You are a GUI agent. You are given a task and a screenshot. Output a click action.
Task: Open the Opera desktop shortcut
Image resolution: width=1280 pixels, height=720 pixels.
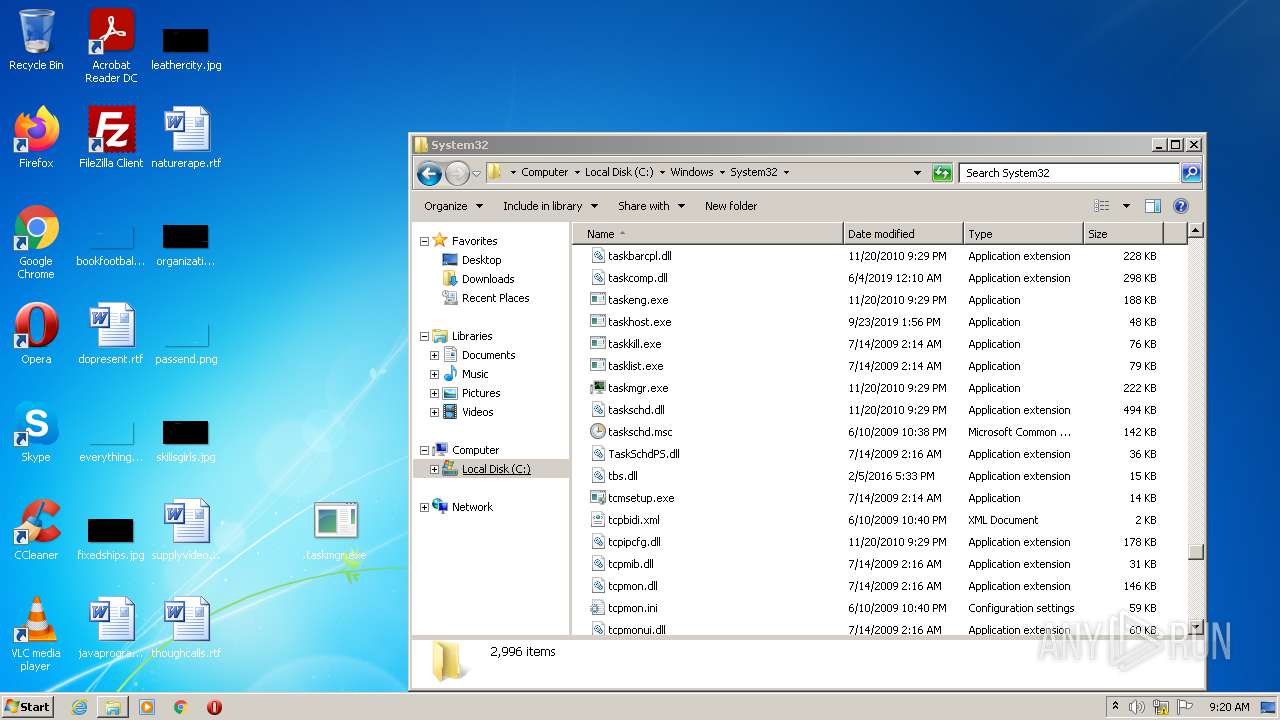coord(36,334)
